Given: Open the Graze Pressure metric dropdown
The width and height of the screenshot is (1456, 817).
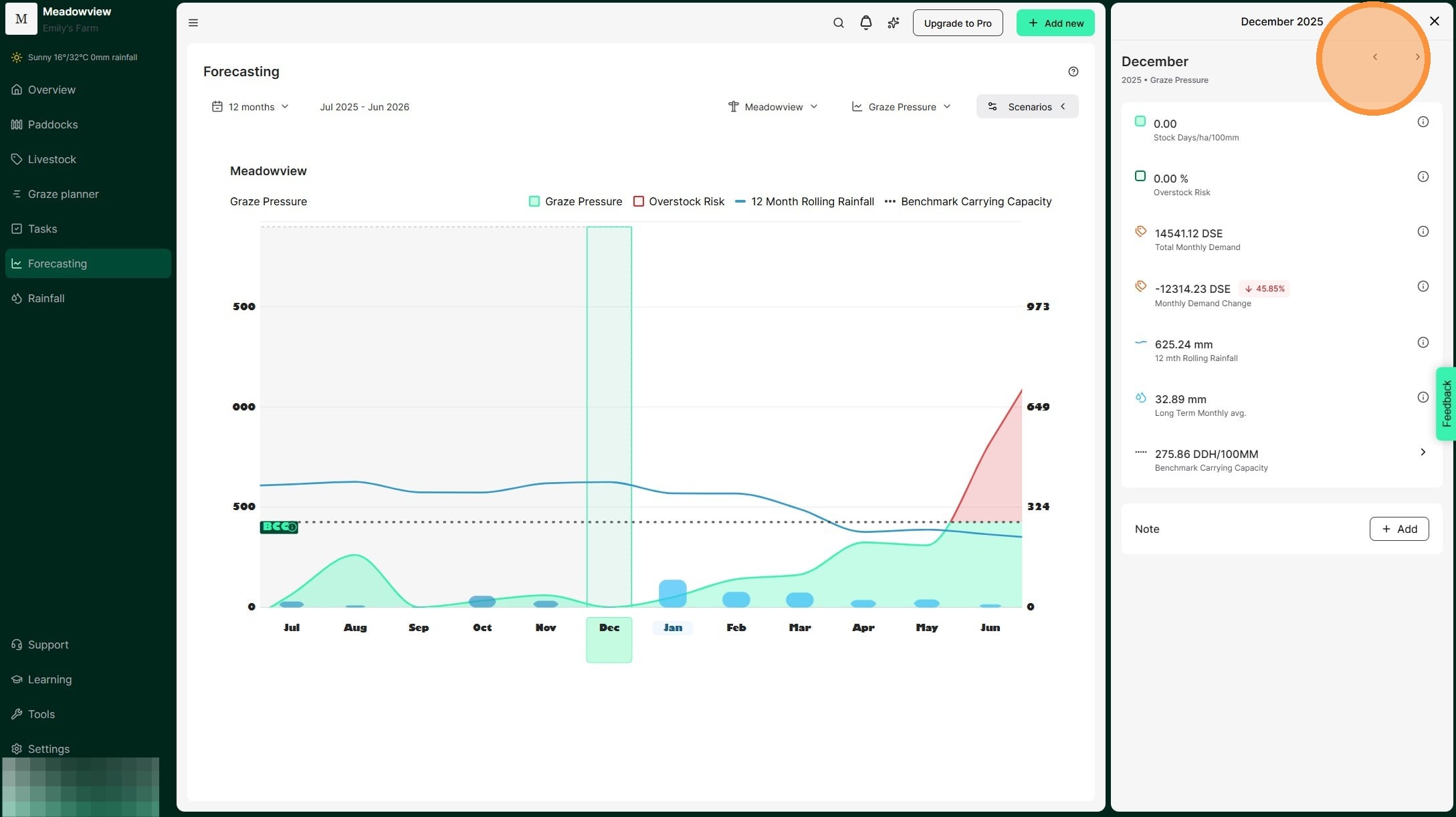Looking at the screenshot, I should point(901,107).
